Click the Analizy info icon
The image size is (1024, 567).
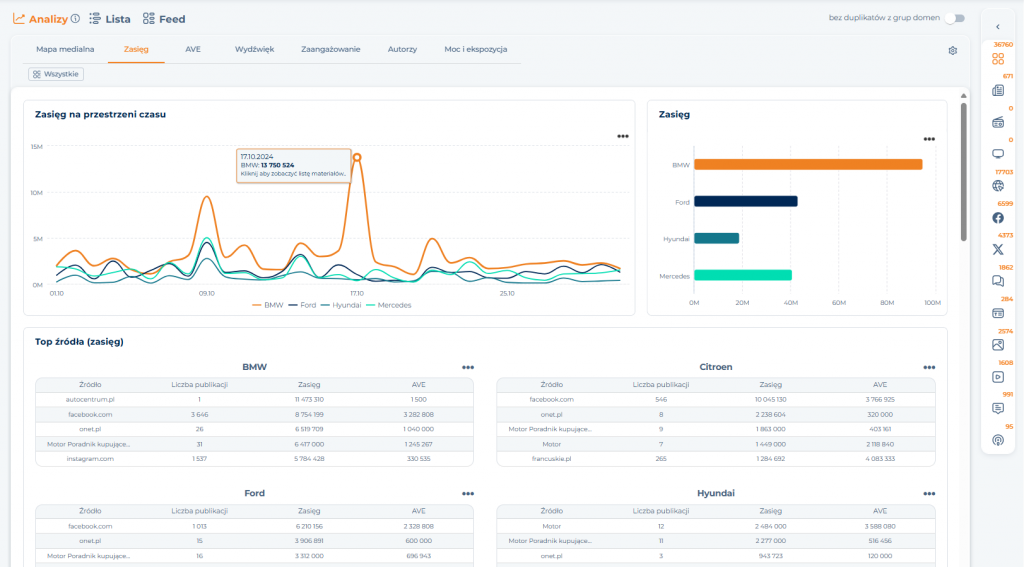(76, 19)
